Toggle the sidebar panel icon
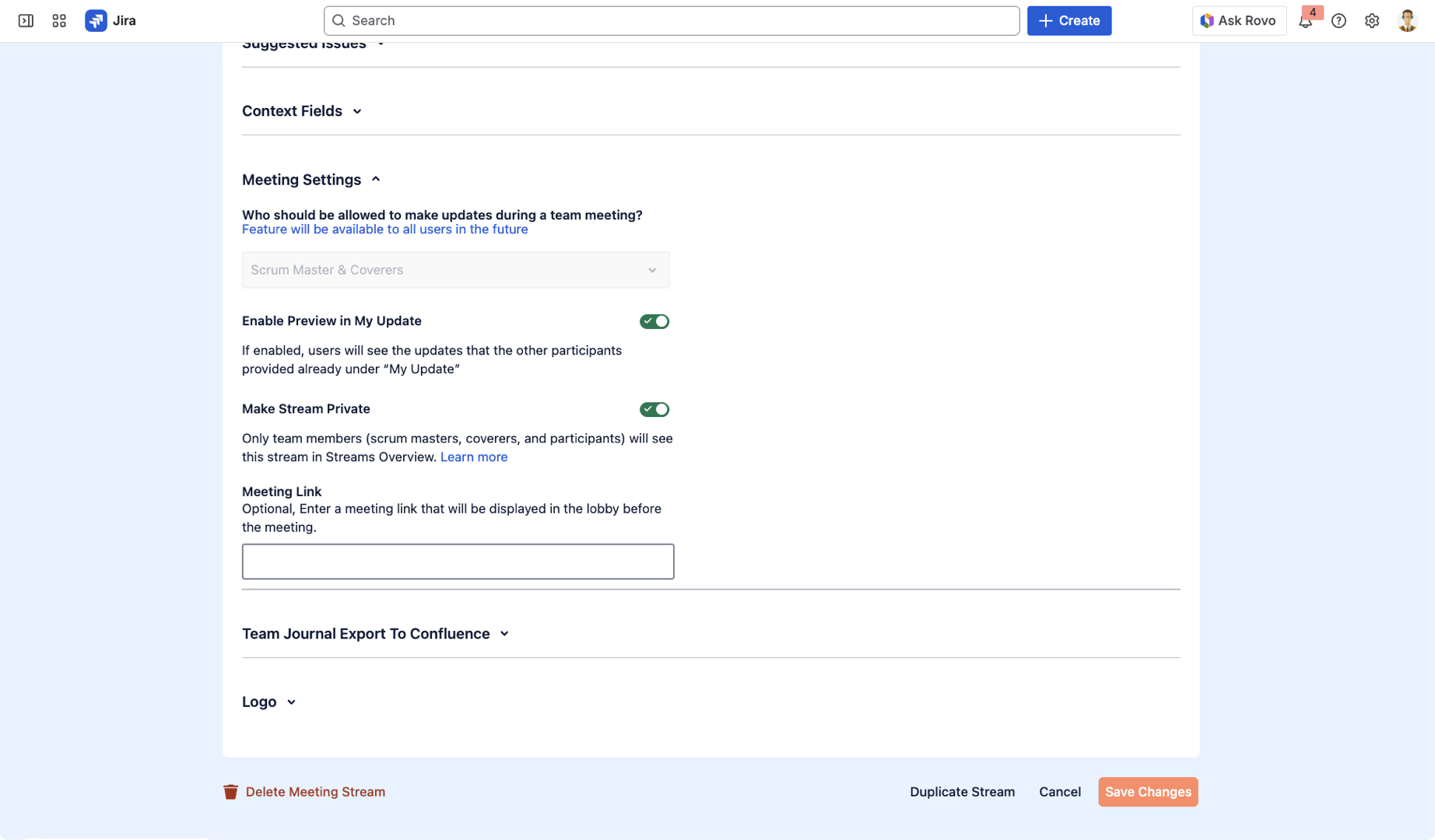The image size is (1435, 840). point(26,21)
